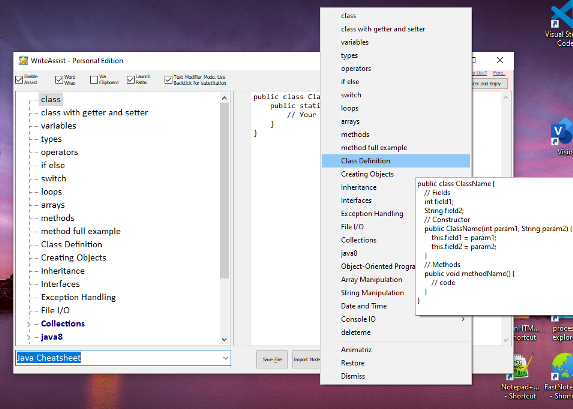Click the editor pane scroll up arrow

[x=506, y=97]
